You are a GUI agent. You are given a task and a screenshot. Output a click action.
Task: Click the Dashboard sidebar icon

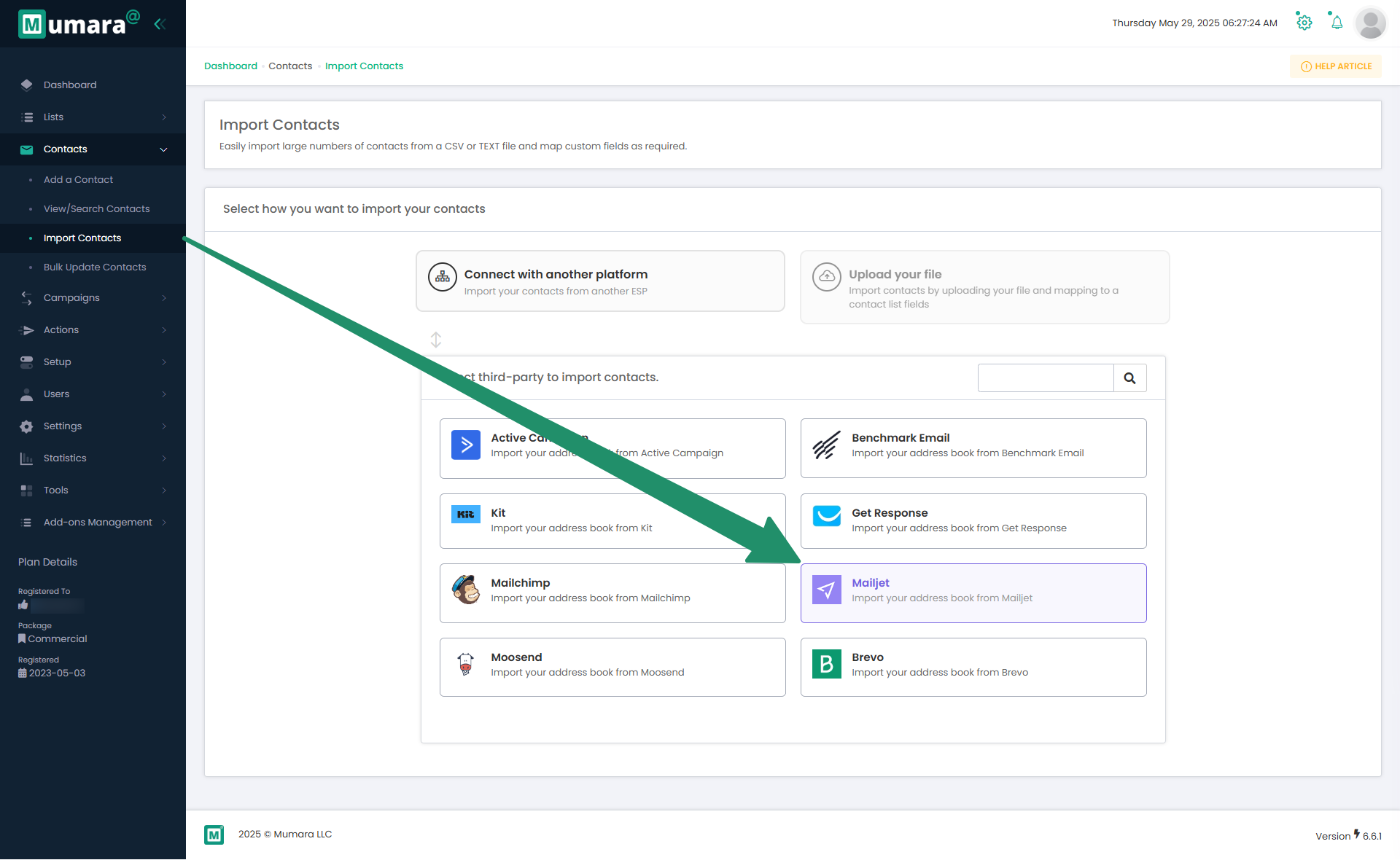tap(27, 85)
